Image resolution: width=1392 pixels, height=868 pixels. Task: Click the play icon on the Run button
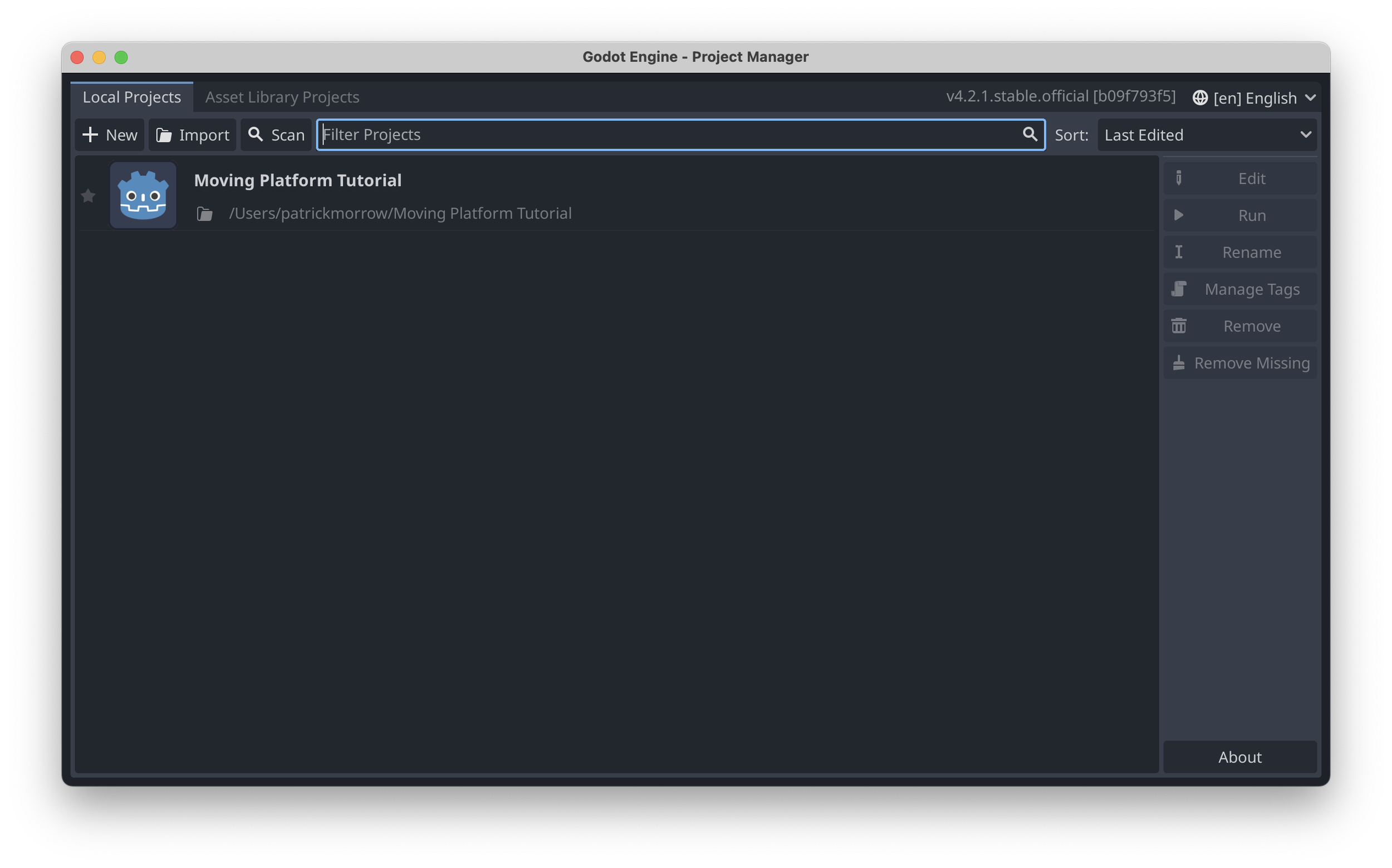click(x=1179, y=215)
